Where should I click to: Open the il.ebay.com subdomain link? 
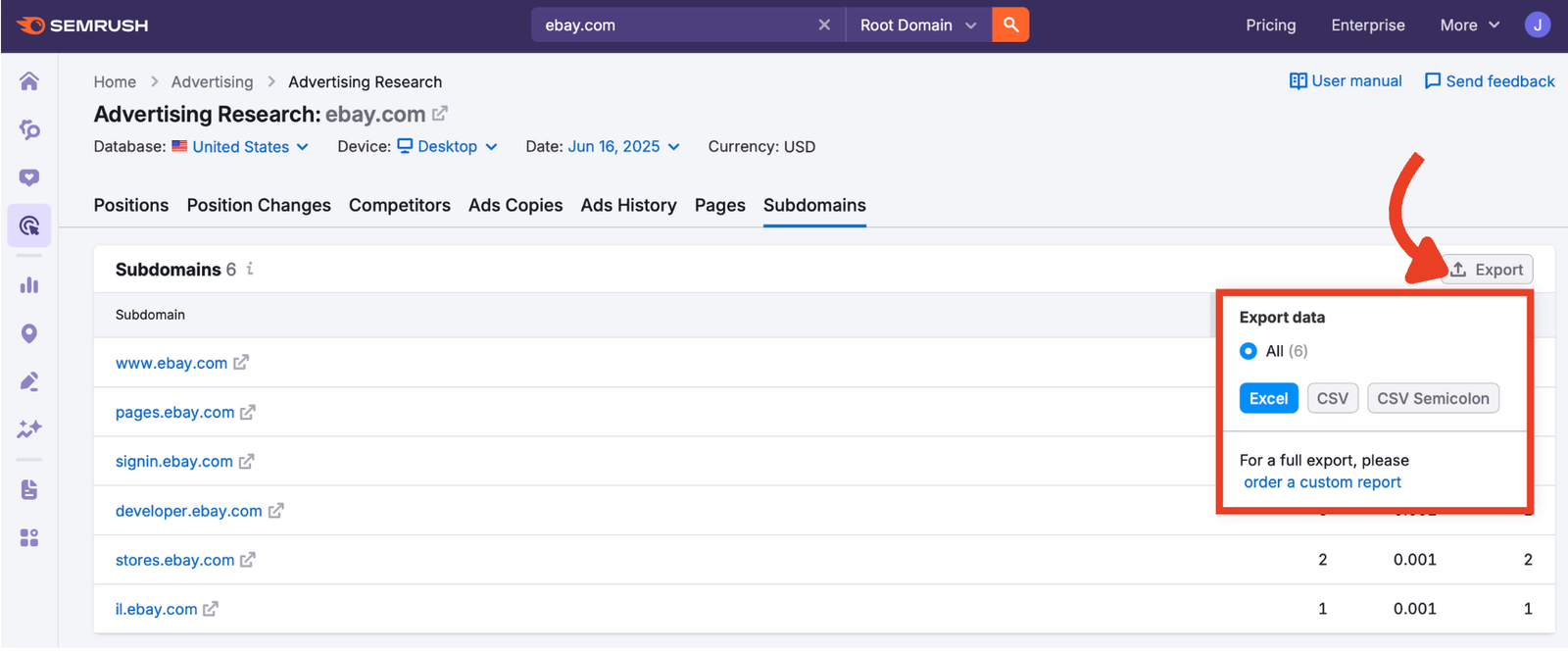pos(157,609)
